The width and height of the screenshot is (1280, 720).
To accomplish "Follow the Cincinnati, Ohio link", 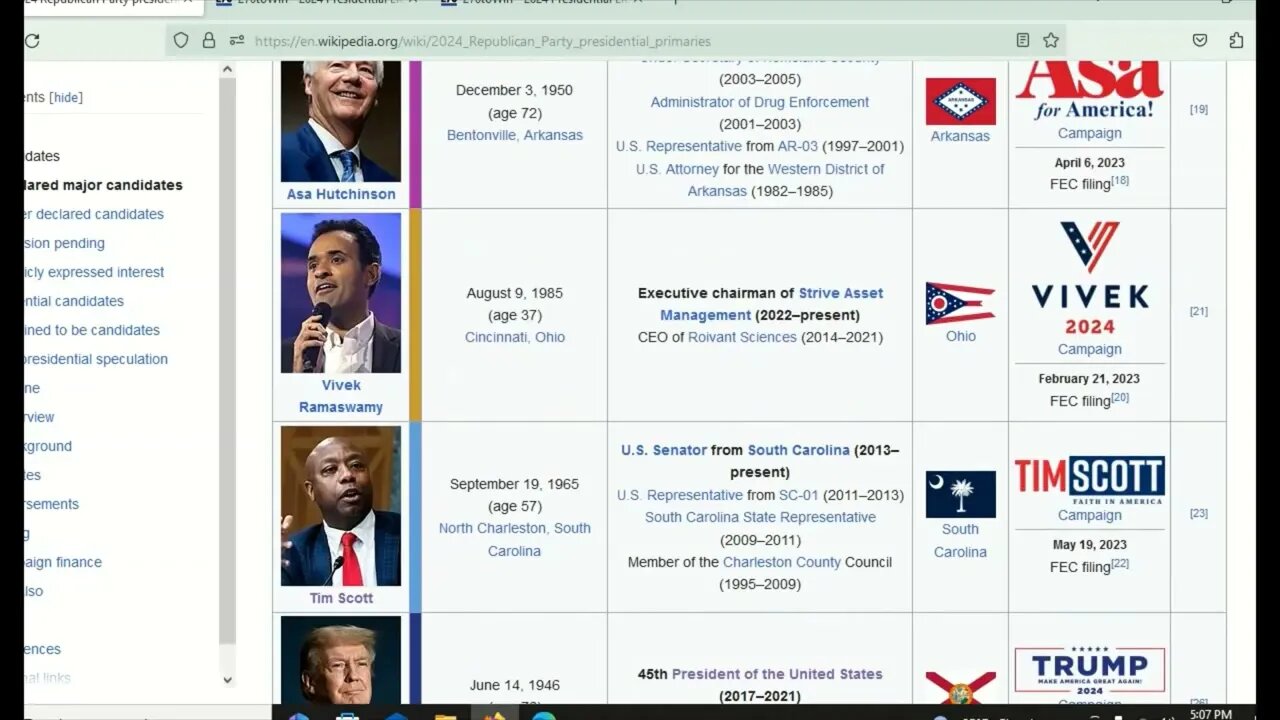I will [514, 337].
